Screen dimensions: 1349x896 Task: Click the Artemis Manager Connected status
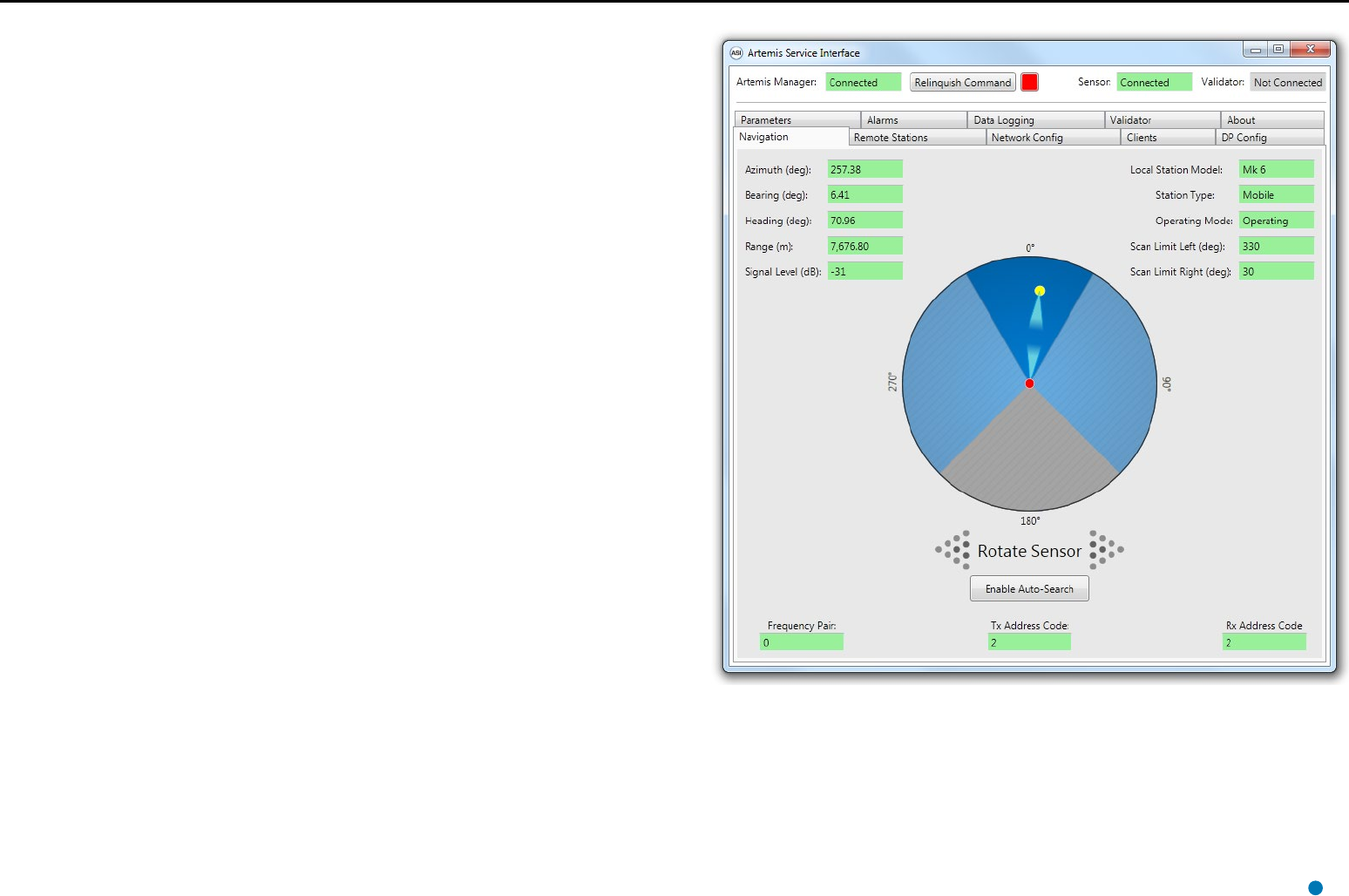[x=864, y=82]
